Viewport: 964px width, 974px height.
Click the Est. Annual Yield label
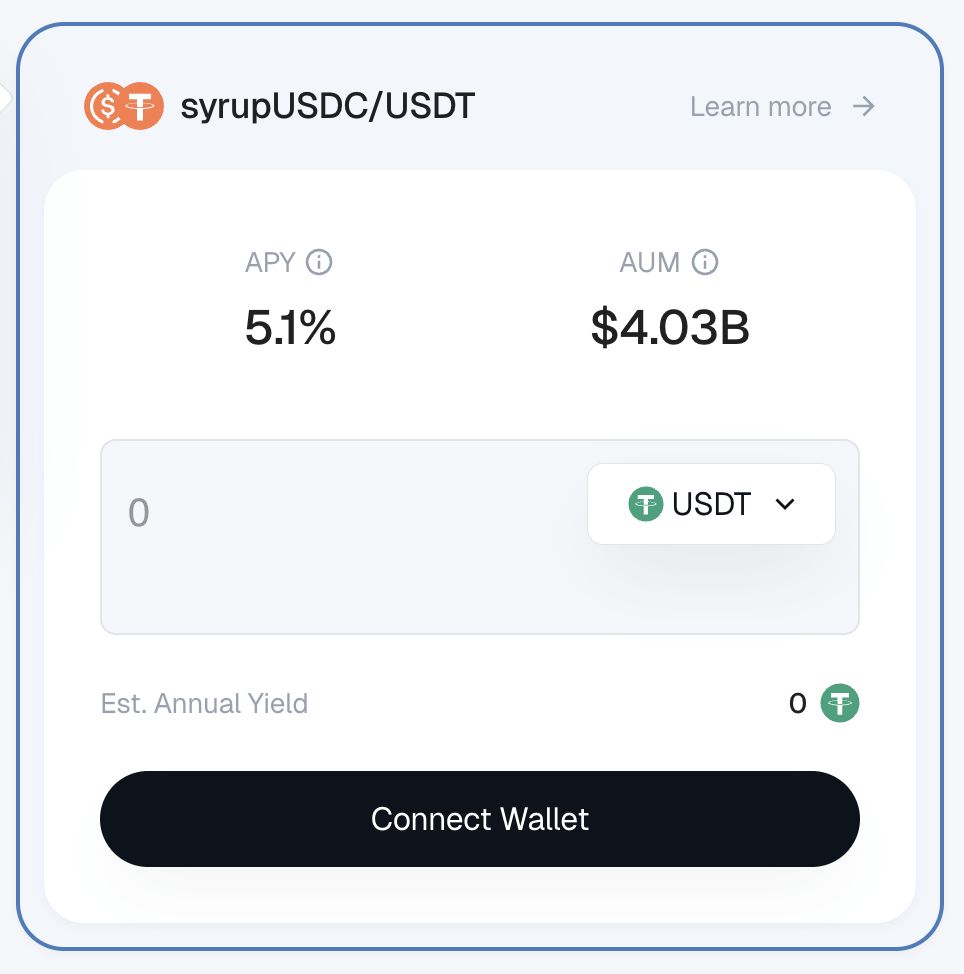[x=204, y=703]
